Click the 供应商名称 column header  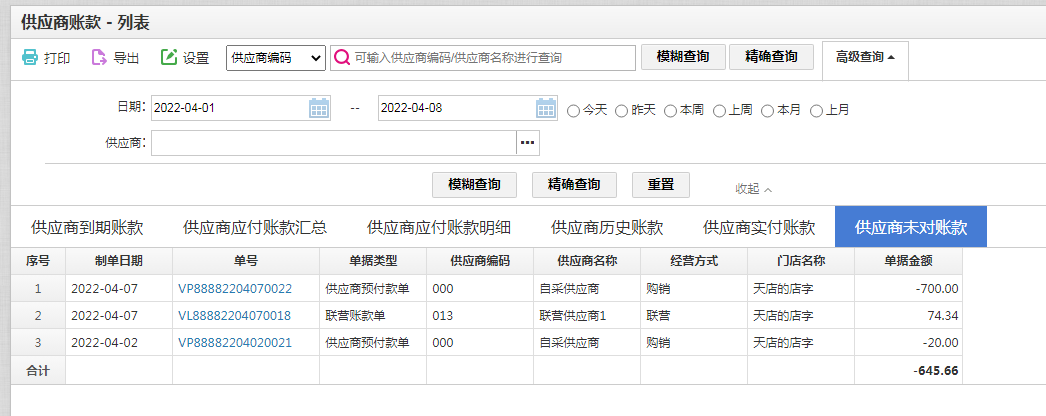point(587,261)
